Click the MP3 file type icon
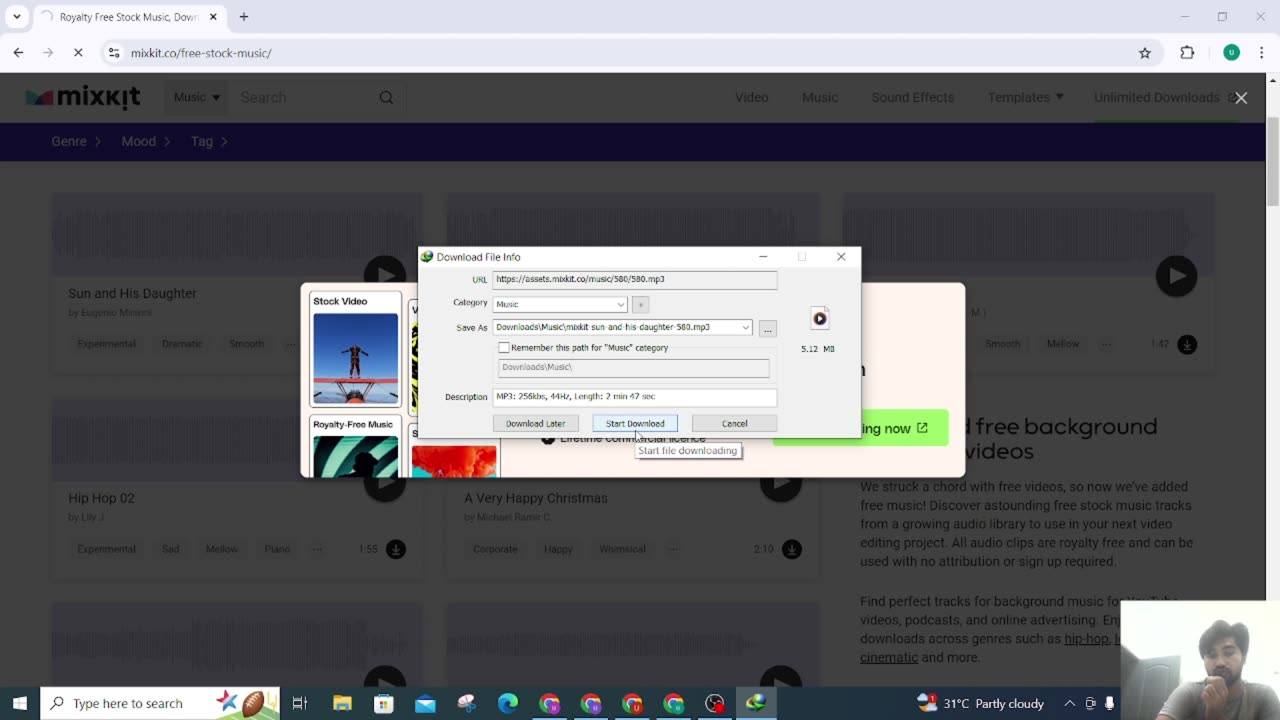This screenshot has width=1280, height=720. (819, 318)
